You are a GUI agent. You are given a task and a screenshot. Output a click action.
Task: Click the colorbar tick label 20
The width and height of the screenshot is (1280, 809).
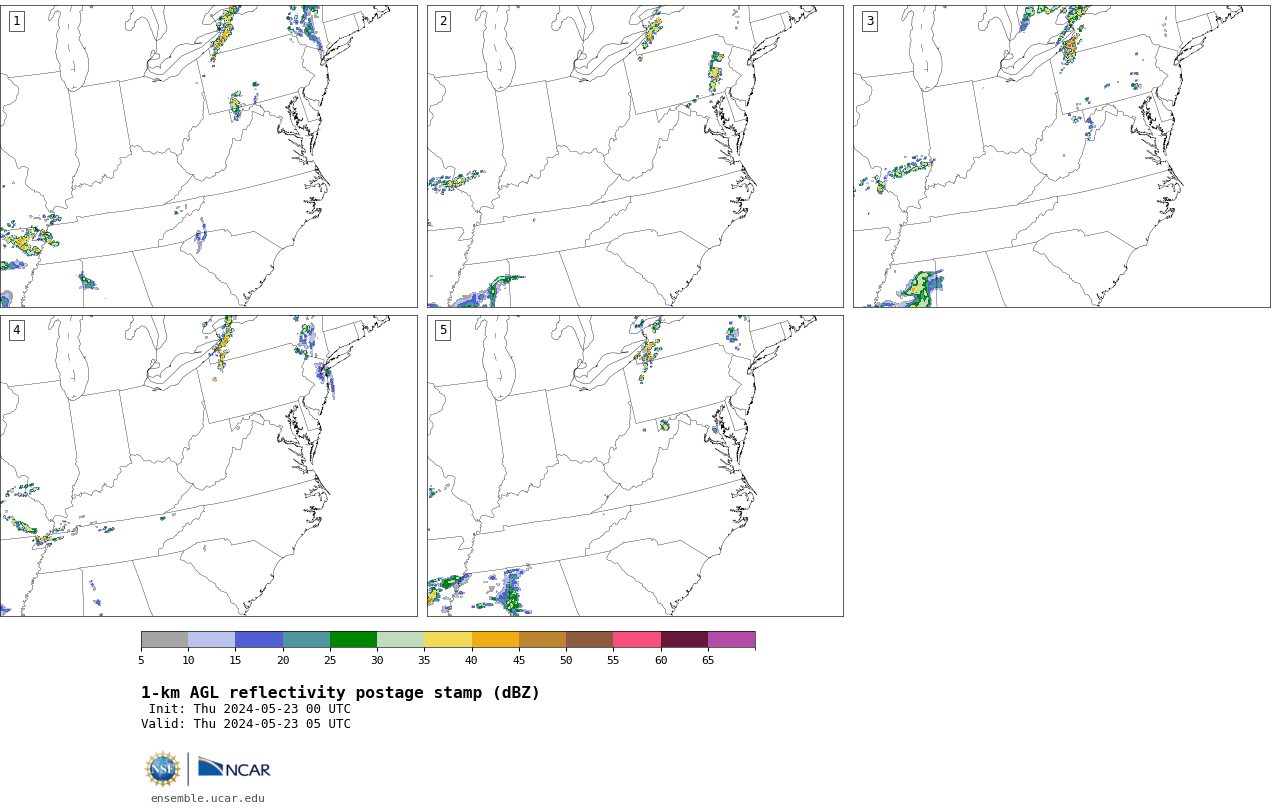click(x=283, y=661)
